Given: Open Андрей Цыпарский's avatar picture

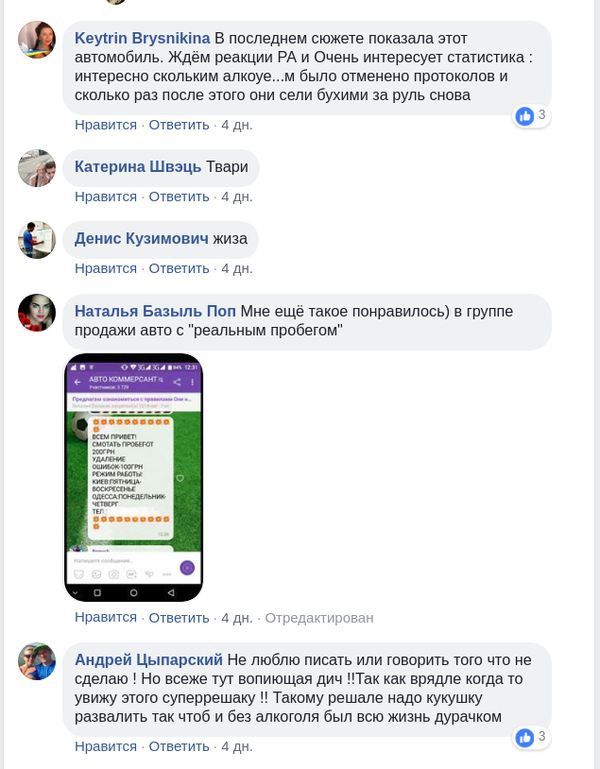Looking at the screenshot, I should (x=37, y=661).
